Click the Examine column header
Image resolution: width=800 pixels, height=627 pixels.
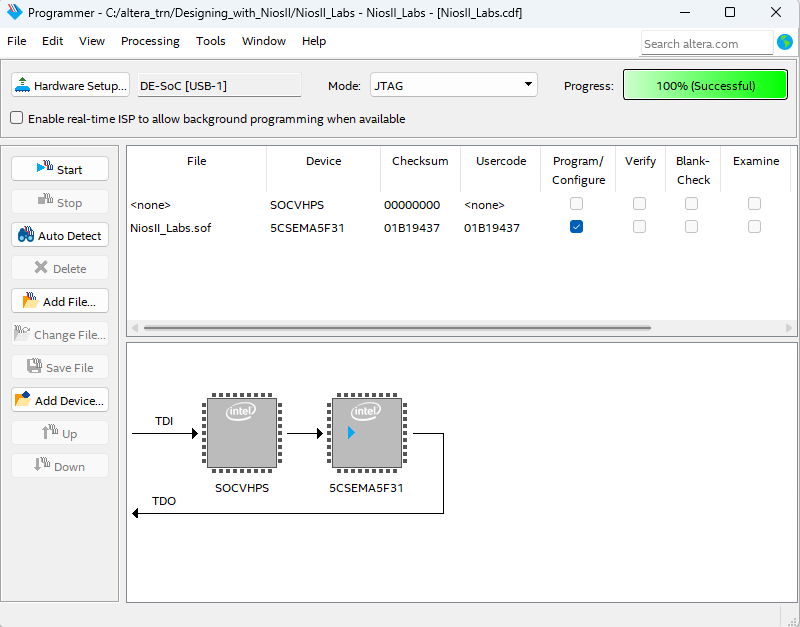coord(756,170)
